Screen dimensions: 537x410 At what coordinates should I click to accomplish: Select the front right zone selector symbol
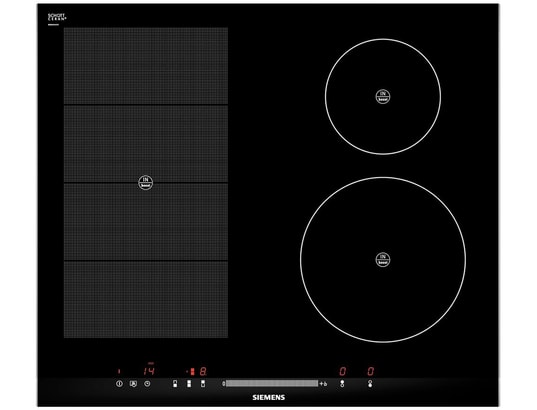click(x=370, y=384)
